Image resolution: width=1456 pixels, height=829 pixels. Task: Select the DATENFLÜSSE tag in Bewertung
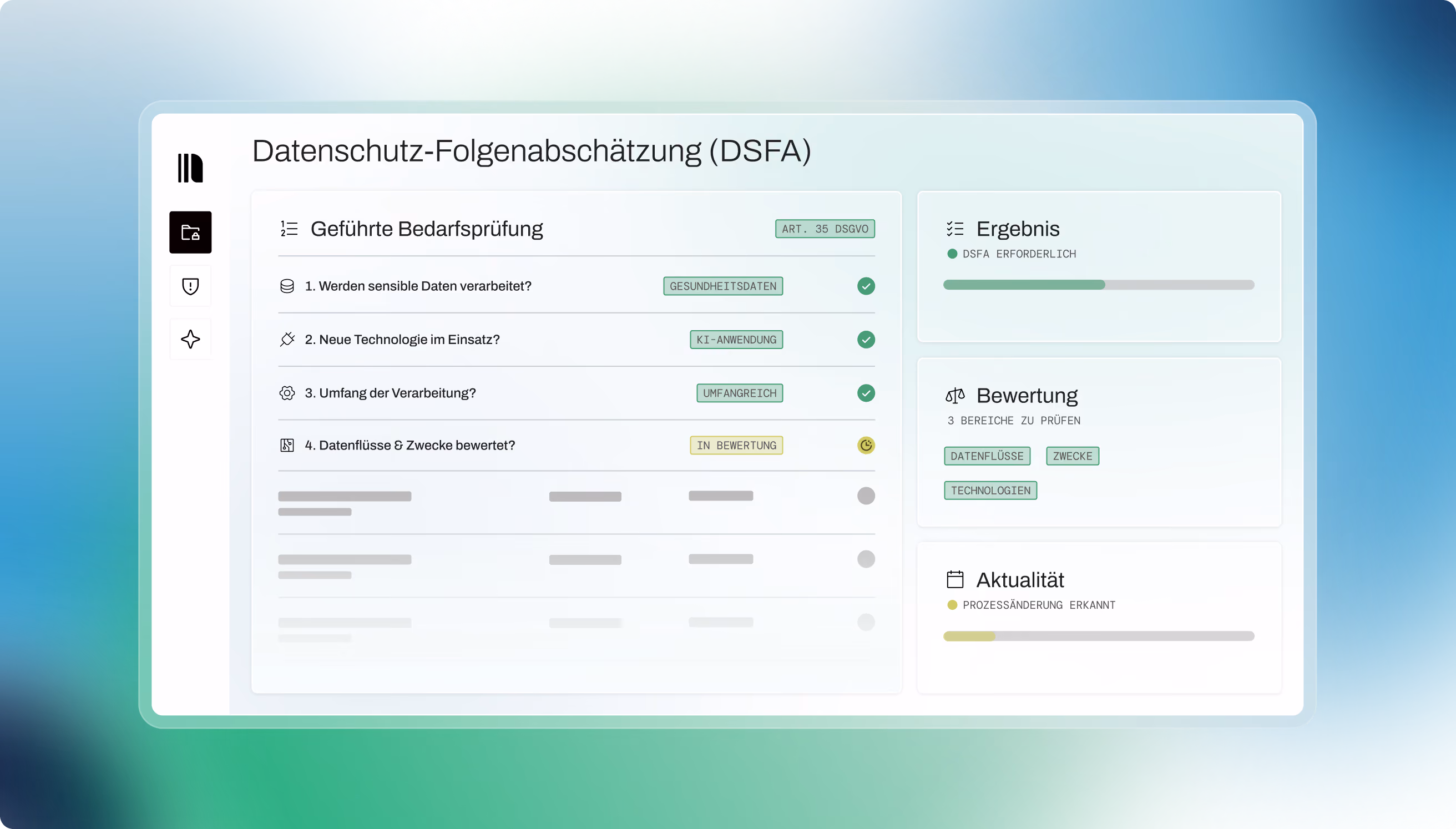coord(987,456)
